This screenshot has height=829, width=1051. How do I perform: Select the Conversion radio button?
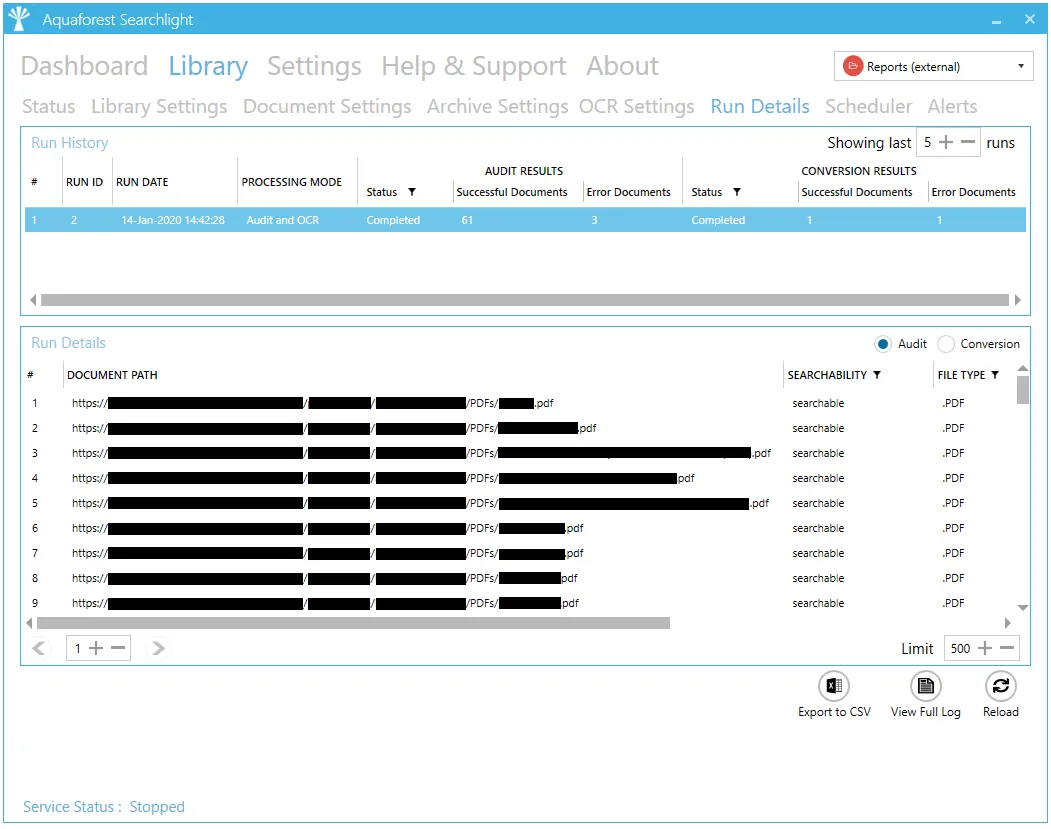(946, 344)
